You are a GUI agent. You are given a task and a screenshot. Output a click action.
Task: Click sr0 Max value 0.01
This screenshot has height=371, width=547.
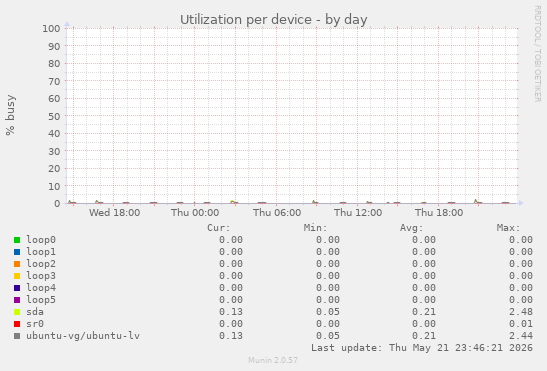click(521, 324)
